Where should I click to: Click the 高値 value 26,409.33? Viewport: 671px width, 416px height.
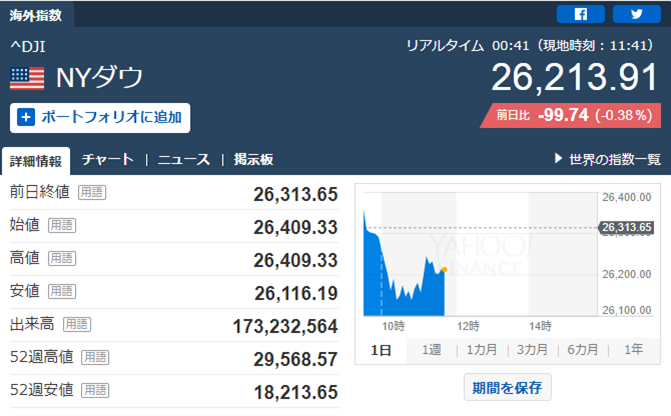296,260
